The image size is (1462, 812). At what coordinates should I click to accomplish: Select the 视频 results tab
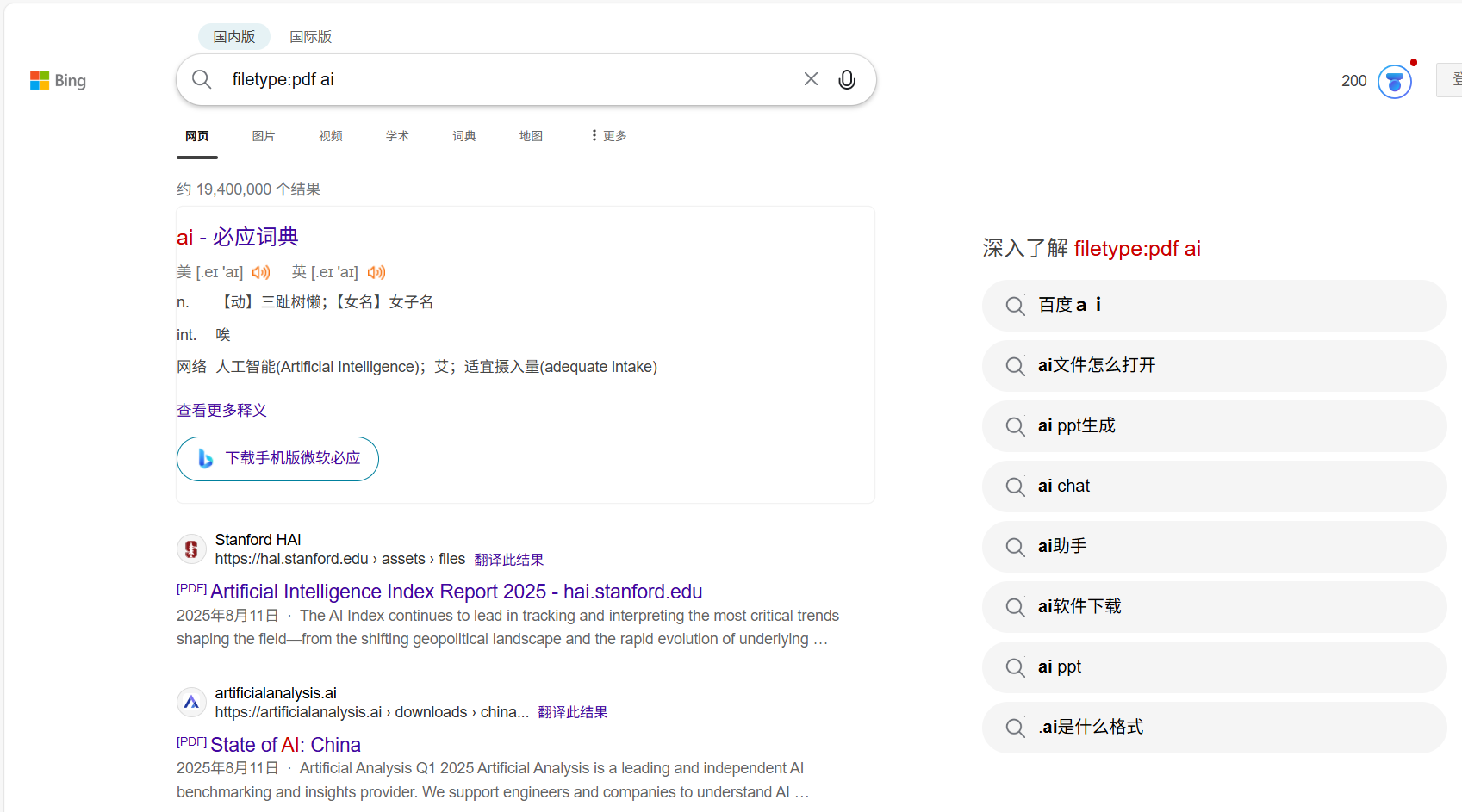coord(331,136)
